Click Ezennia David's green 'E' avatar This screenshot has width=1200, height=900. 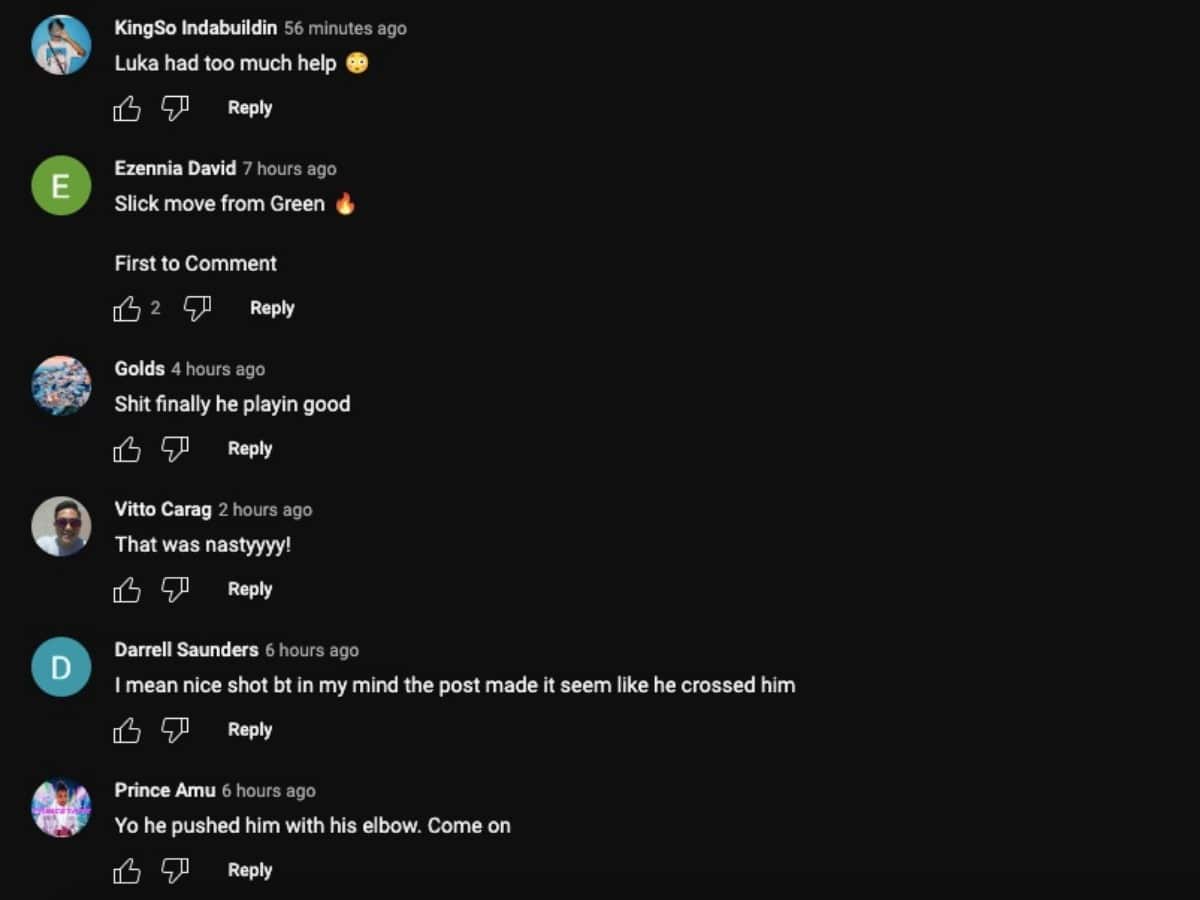pyautogui.click(x=61, y=186)
